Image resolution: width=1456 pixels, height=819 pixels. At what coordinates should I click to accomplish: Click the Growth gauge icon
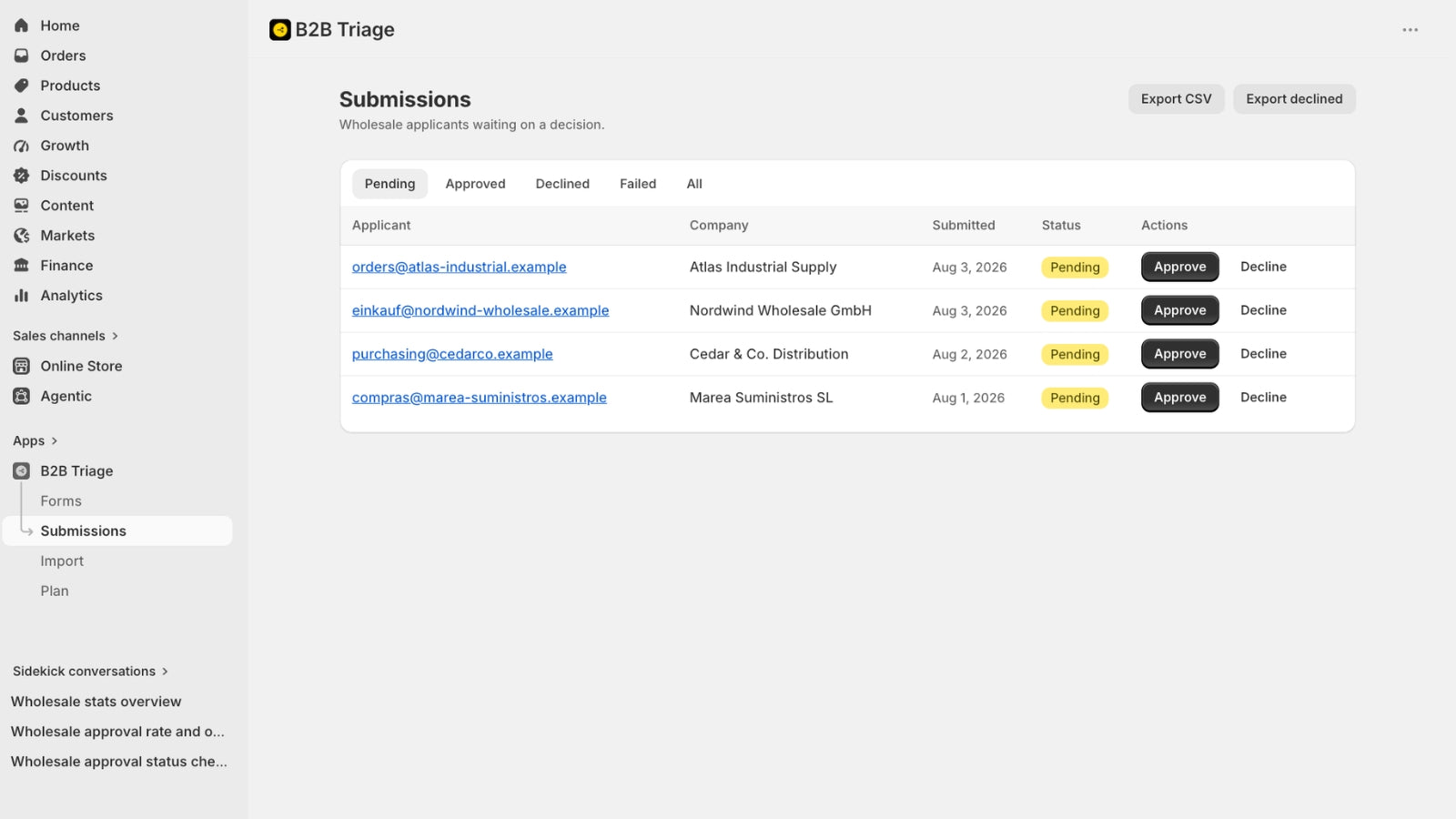point(21,146)
